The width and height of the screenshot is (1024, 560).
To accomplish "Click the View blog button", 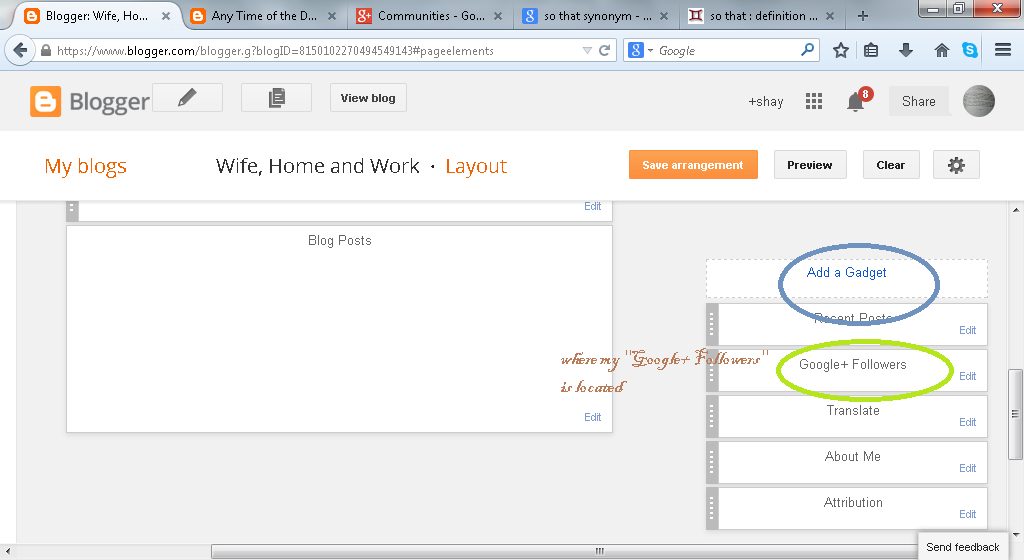I will tap(368, 98).
